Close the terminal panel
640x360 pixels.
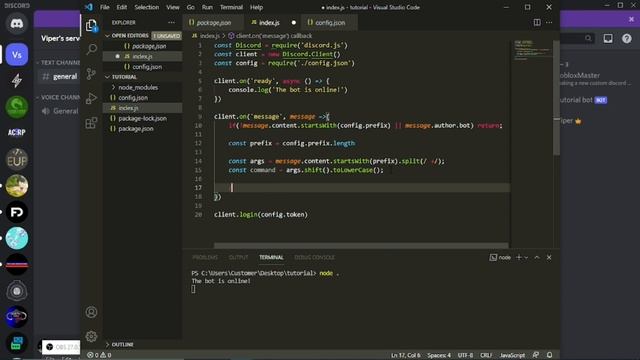tap(549, 258)
